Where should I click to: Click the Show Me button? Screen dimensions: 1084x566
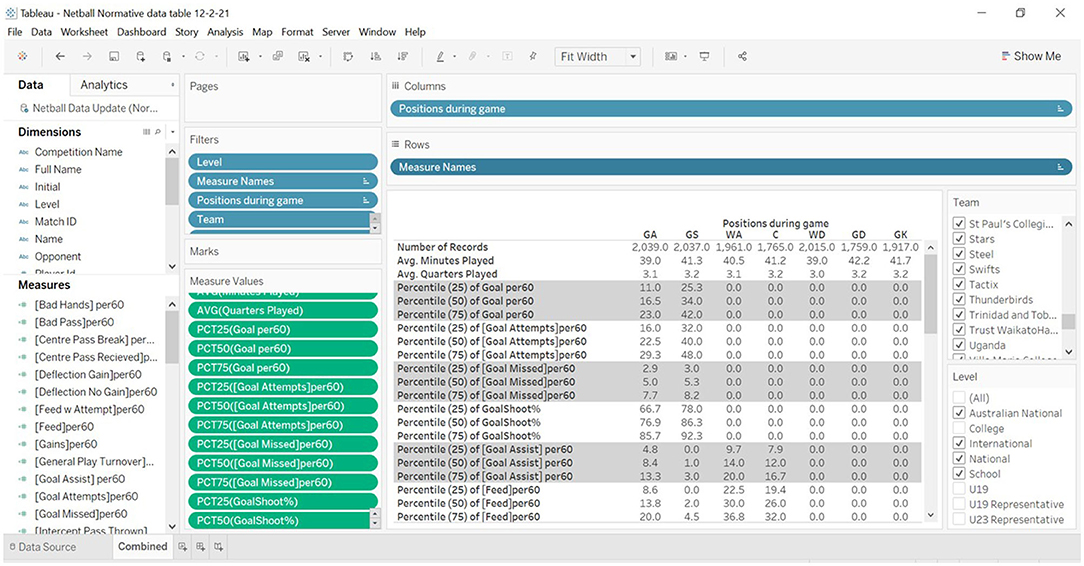click(x=1031, y=57)
